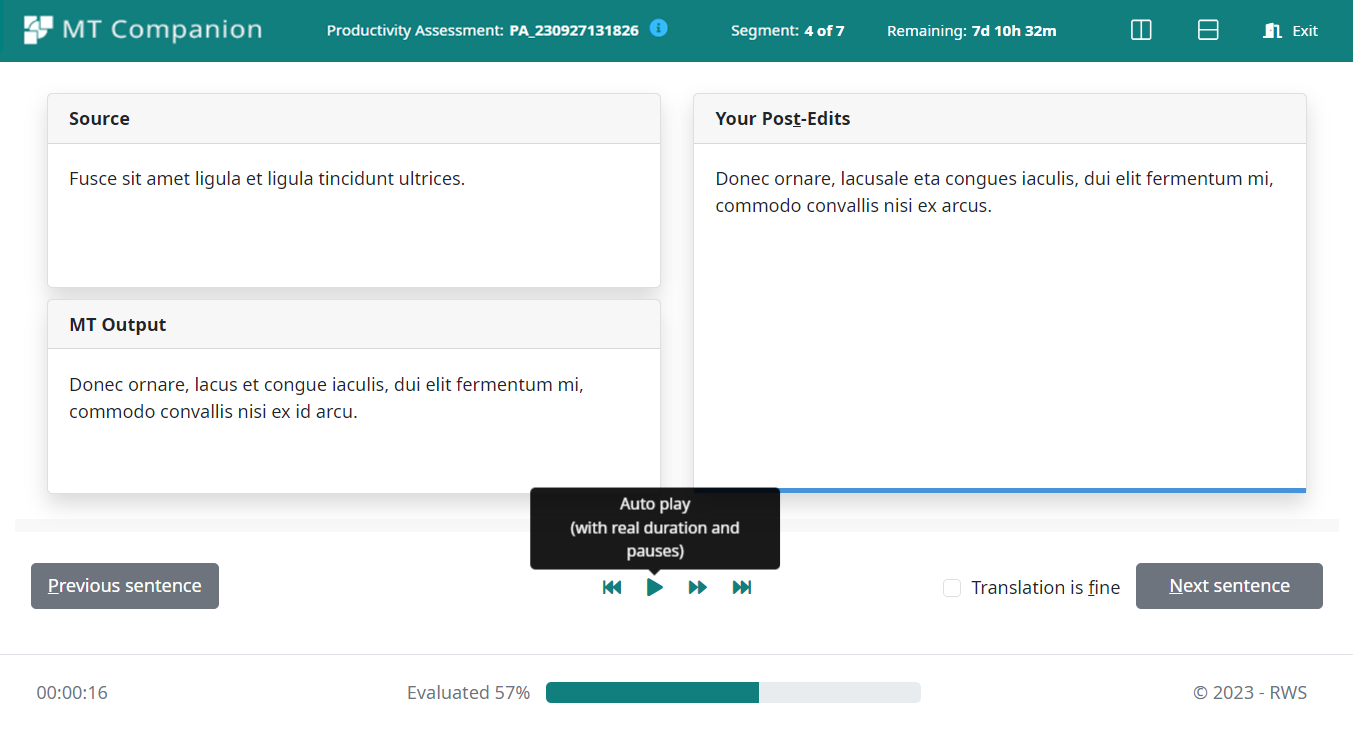Switch to side-by-side vertical layout
Viewport: 1353px width, 729px height.
pyautogui.click(x=1141, y=30)
